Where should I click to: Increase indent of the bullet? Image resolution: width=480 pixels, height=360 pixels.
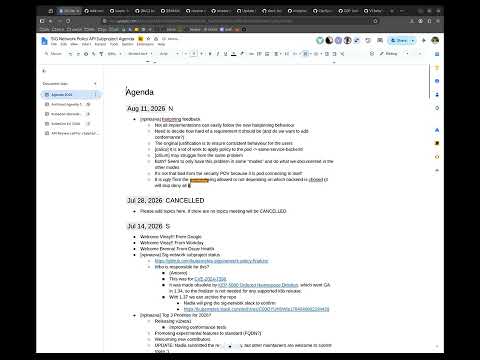pos(334,54)
